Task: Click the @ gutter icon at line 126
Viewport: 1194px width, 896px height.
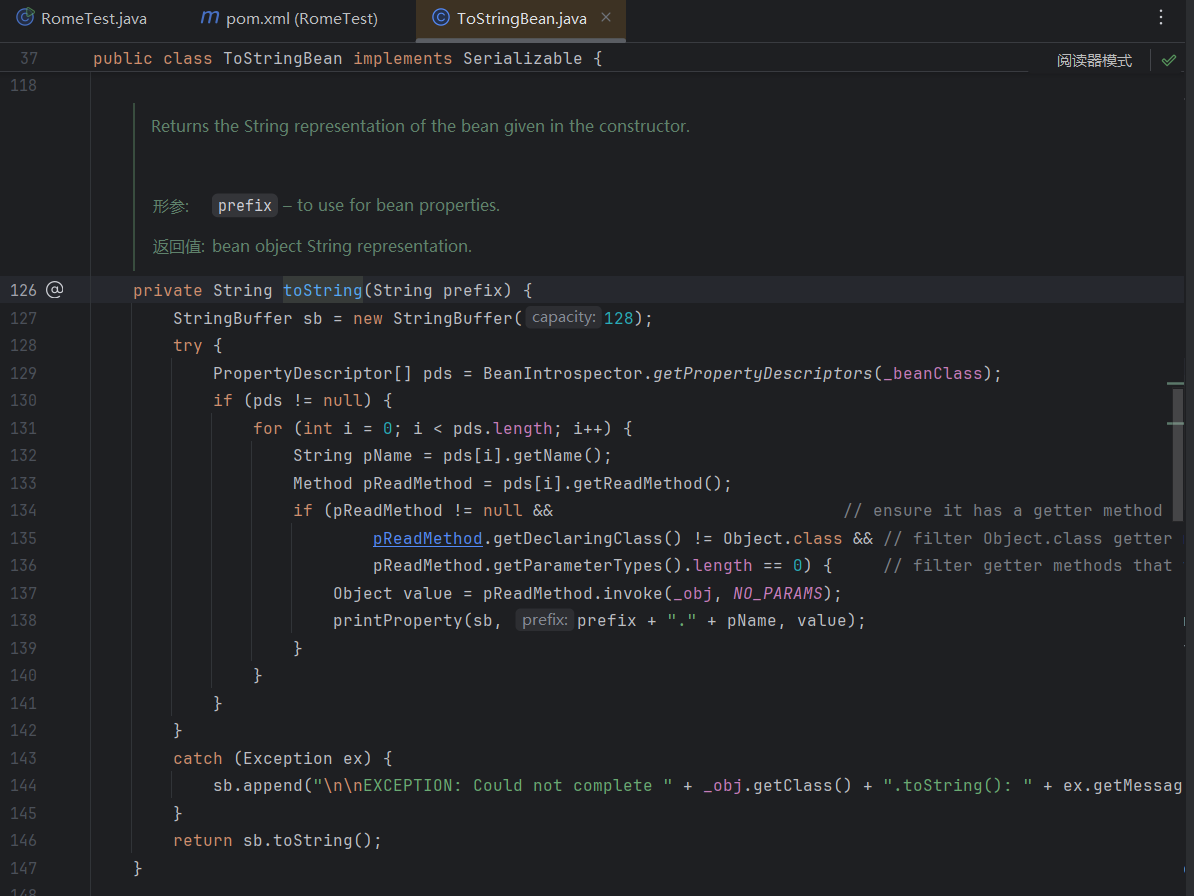Action: point(55,290)
